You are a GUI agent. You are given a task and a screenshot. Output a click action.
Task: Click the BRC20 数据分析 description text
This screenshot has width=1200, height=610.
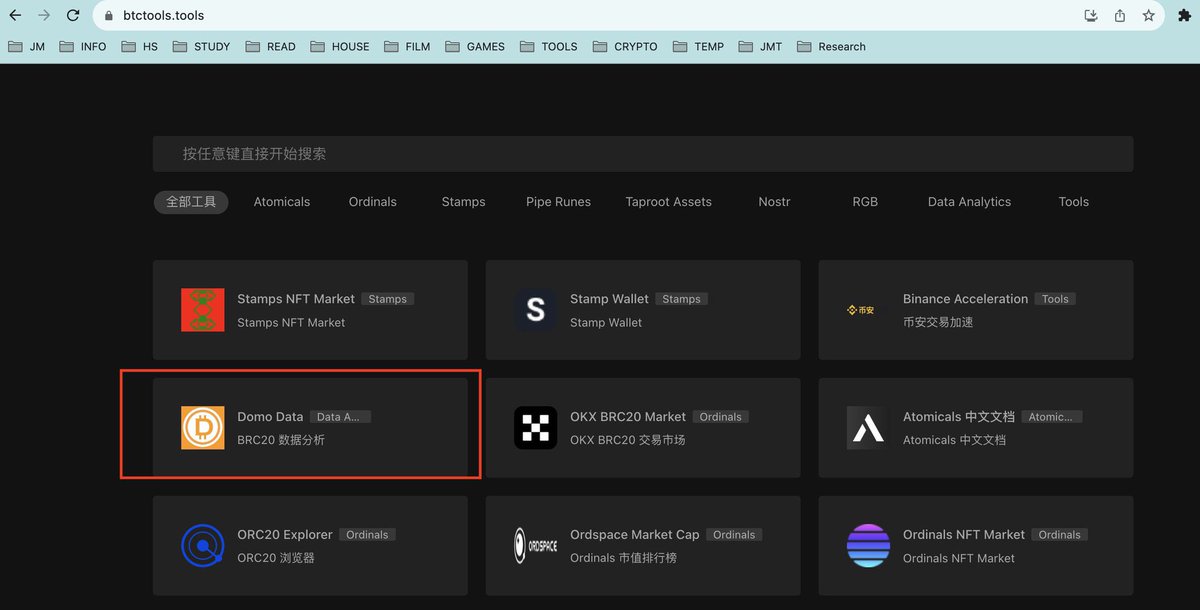click(x=281, y=440)
